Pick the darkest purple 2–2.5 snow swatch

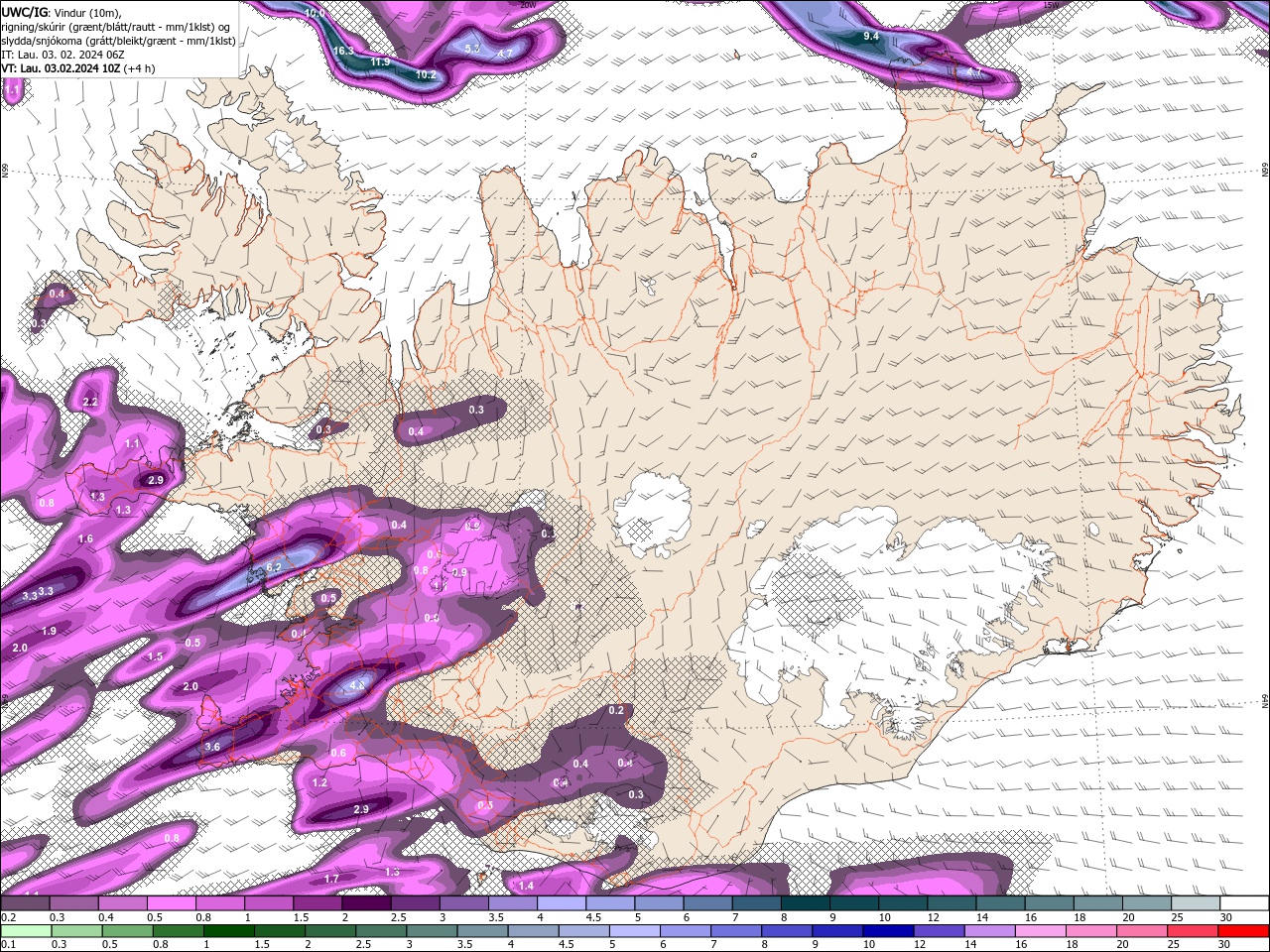[366, 903]
